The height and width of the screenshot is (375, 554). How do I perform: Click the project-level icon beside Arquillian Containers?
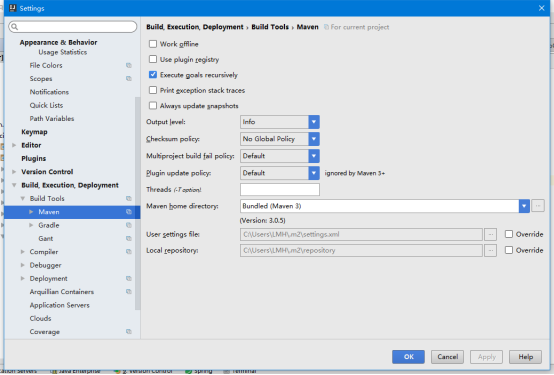coord(129,292)
